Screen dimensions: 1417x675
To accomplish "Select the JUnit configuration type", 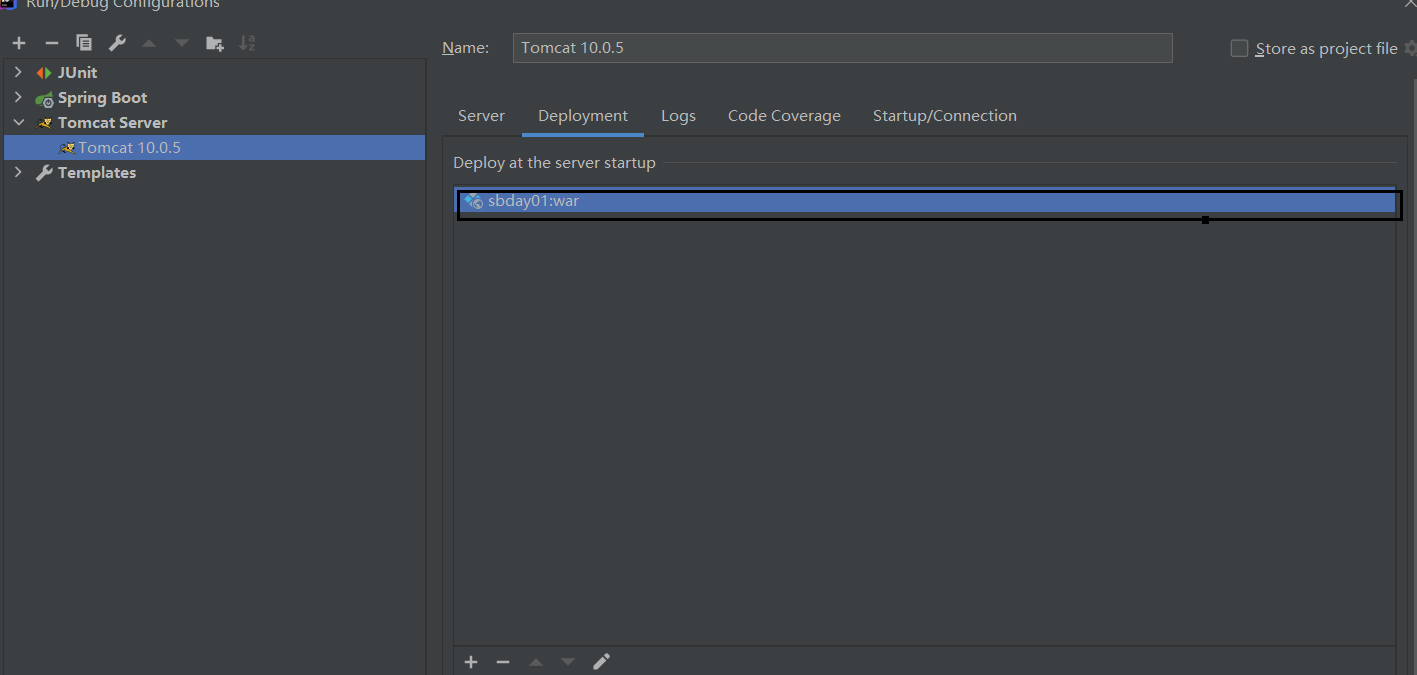I will point(77,73).
